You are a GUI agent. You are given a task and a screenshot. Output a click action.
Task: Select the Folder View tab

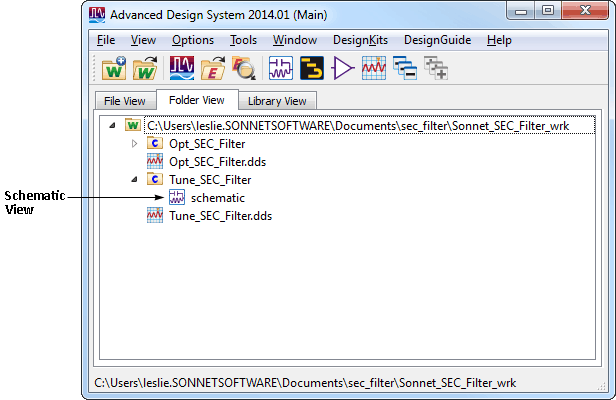coord(197,100)
